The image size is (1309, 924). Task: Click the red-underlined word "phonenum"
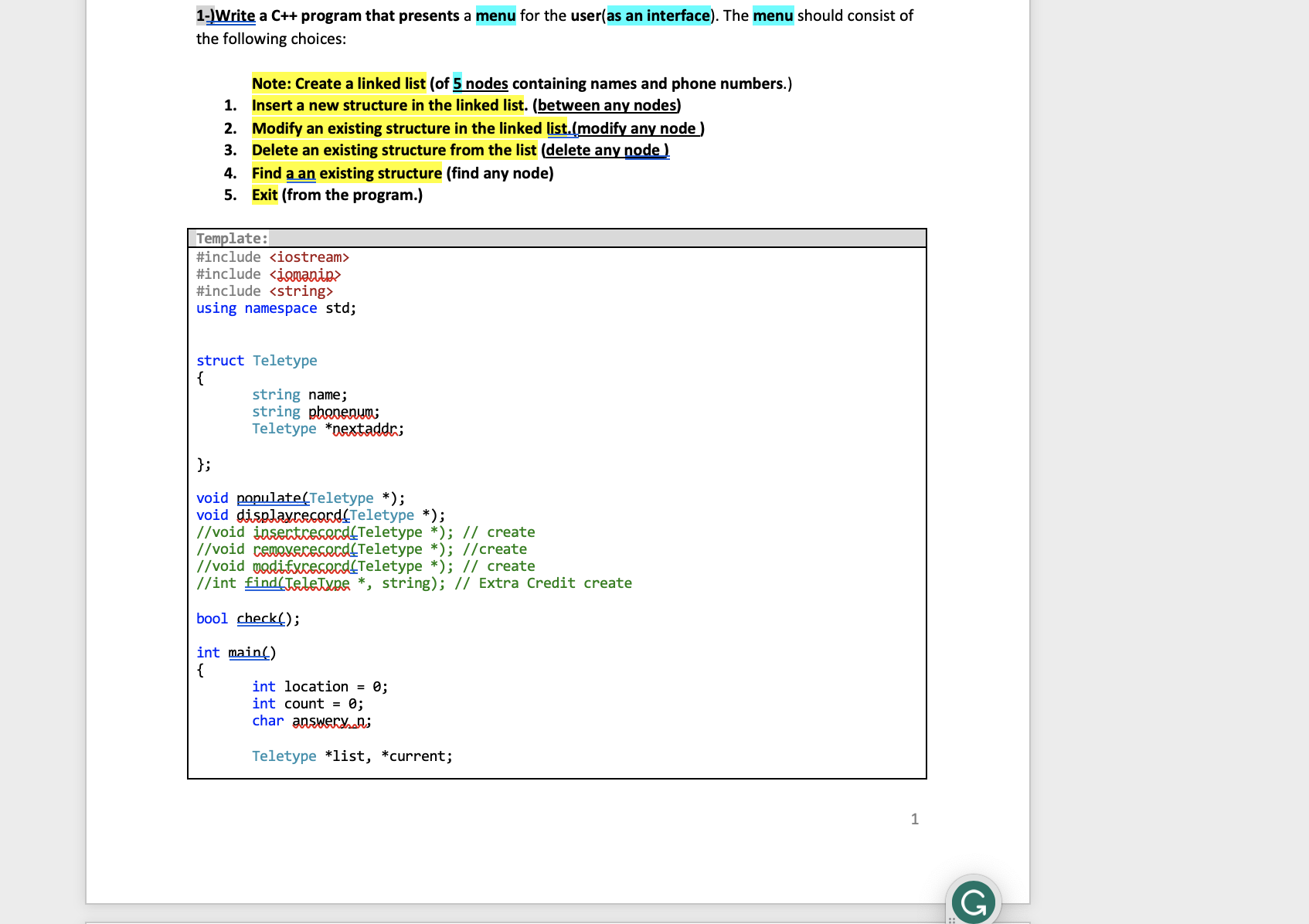(342, 411)
